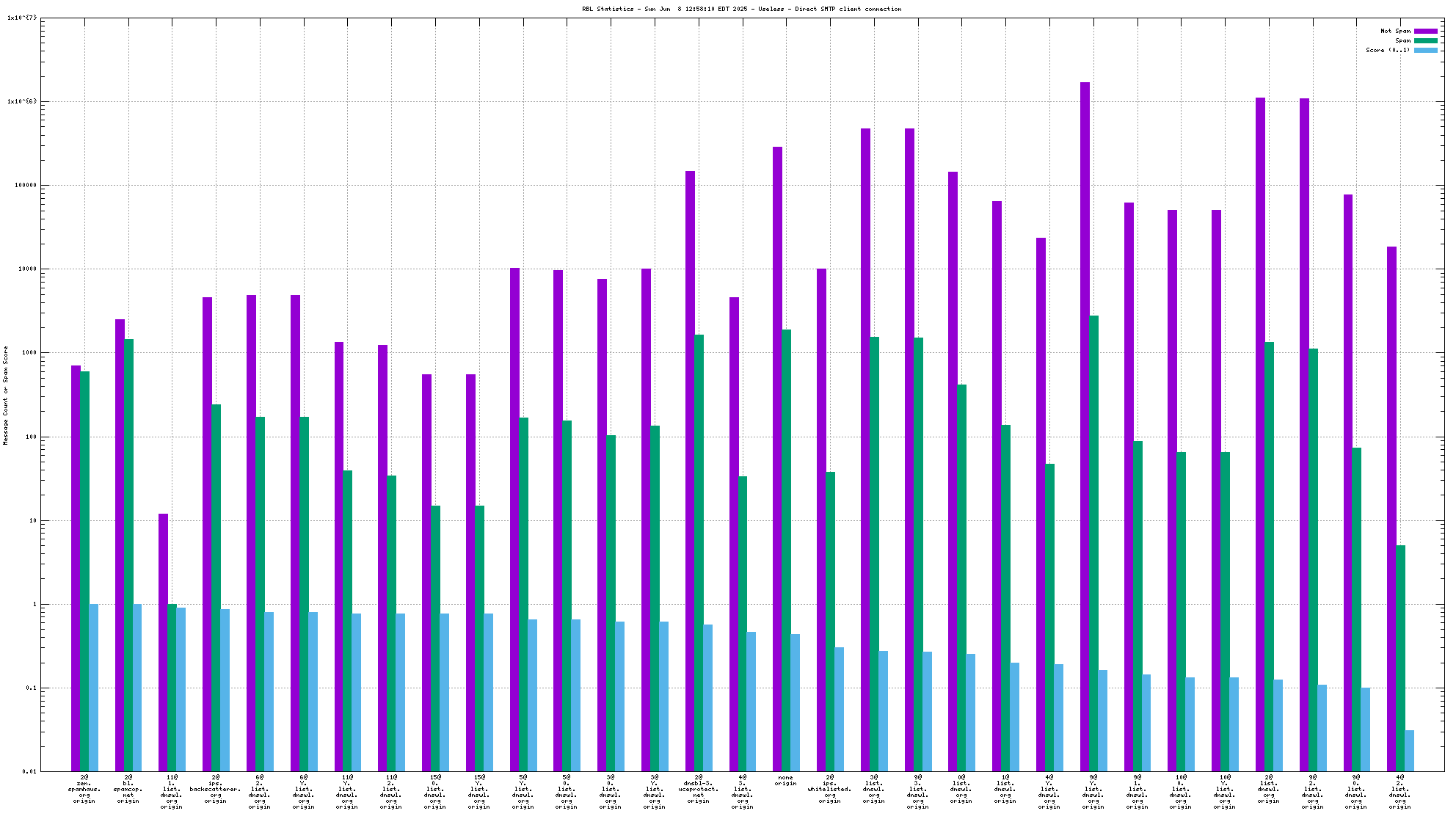Click the purple Not Spam legend swatch

(1425, 31)
